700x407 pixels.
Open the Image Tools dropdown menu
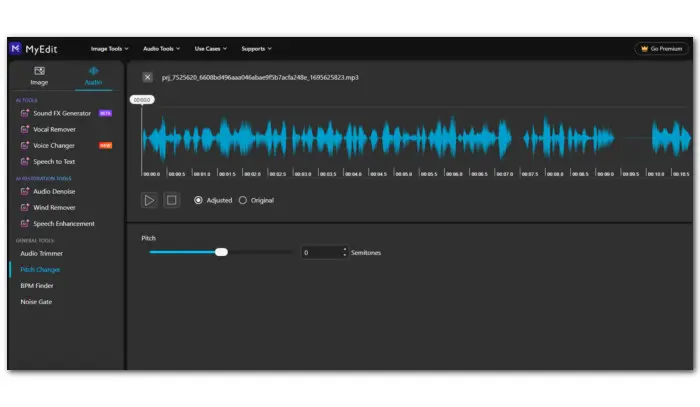click(x=112, y=48)
